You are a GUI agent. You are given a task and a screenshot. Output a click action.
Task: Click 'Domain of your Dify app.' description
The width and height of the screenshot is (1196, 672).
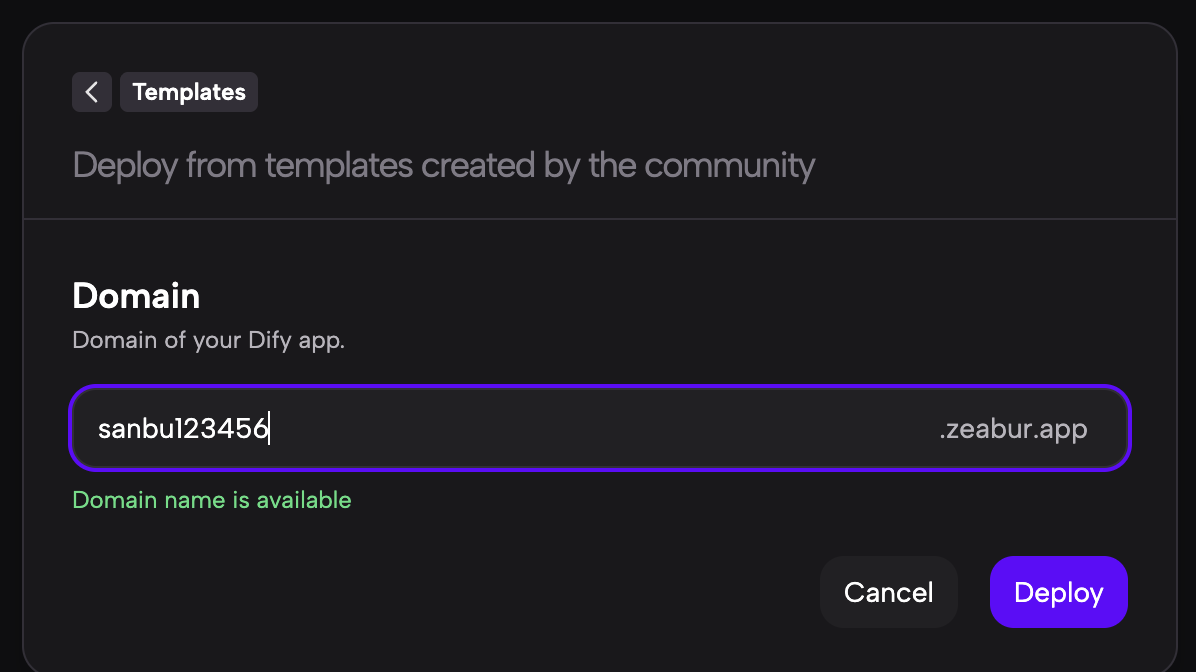point(208,340)
